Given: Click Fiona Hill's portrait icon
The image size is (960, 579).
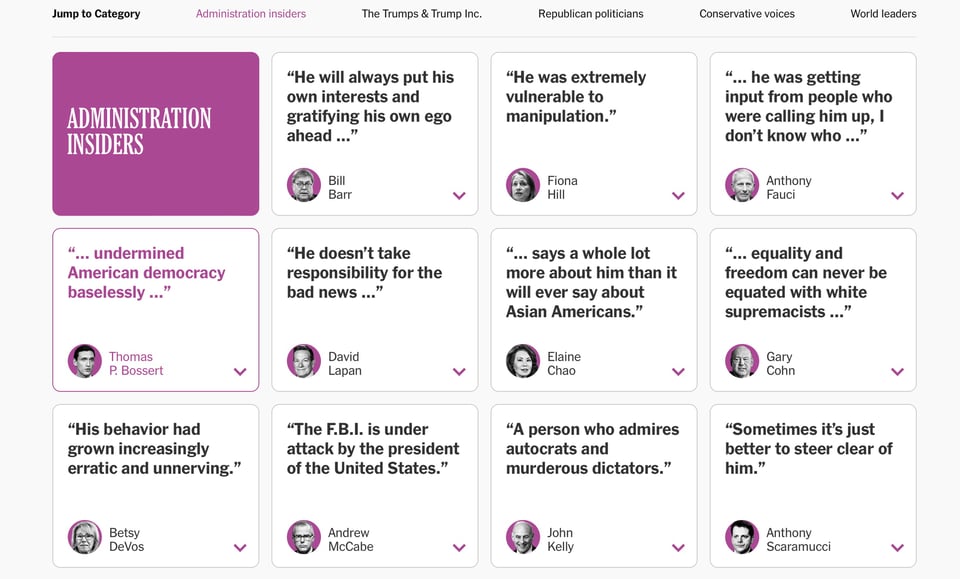Looking at the screenshot, I should click(523, 185).
